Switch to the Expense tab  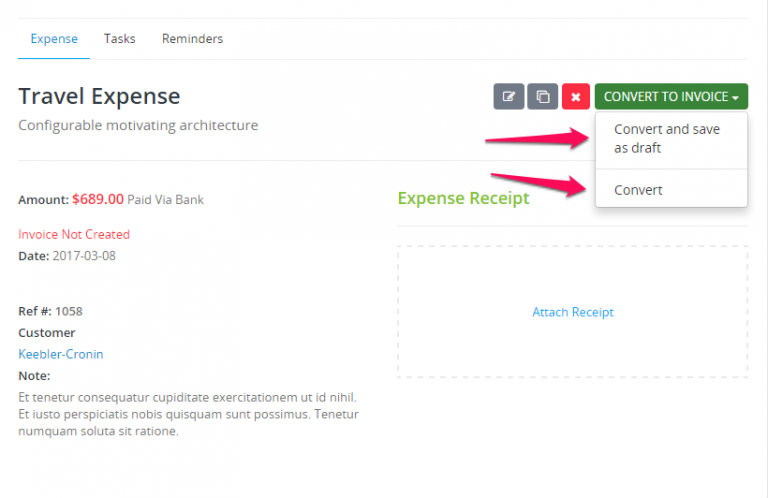[x=54, y=39]
